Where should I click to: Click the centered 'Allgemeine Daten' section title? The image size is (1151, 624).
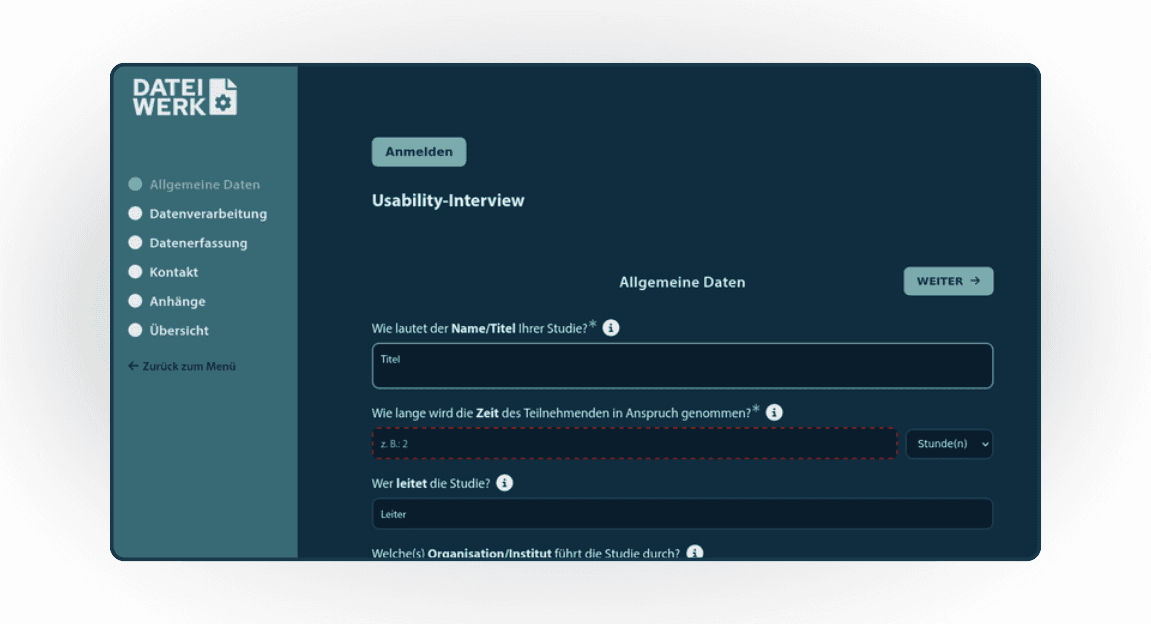click(682, 282)
